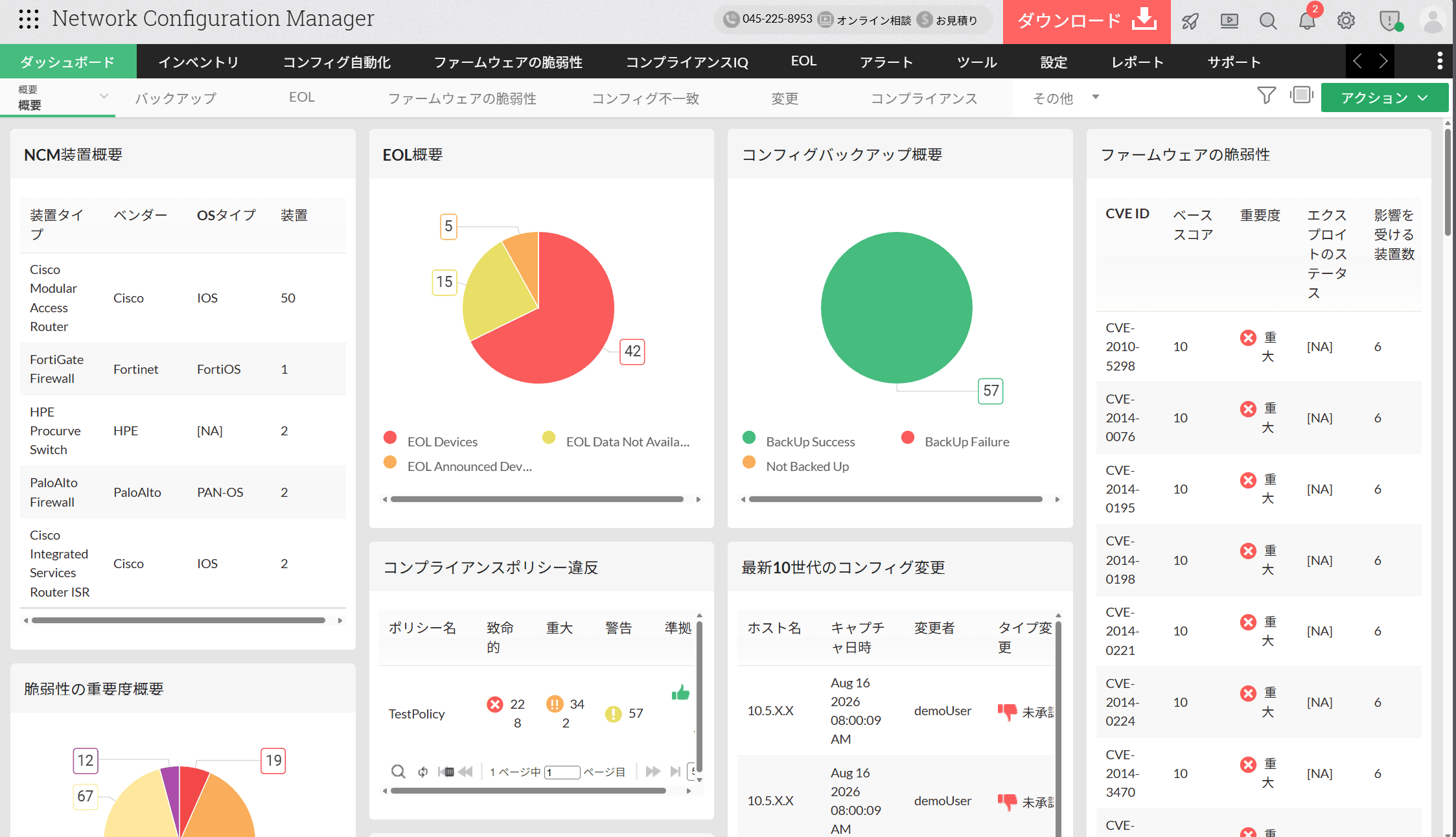Open the header search icon

pyautogui.click(x=1268, y=21)
